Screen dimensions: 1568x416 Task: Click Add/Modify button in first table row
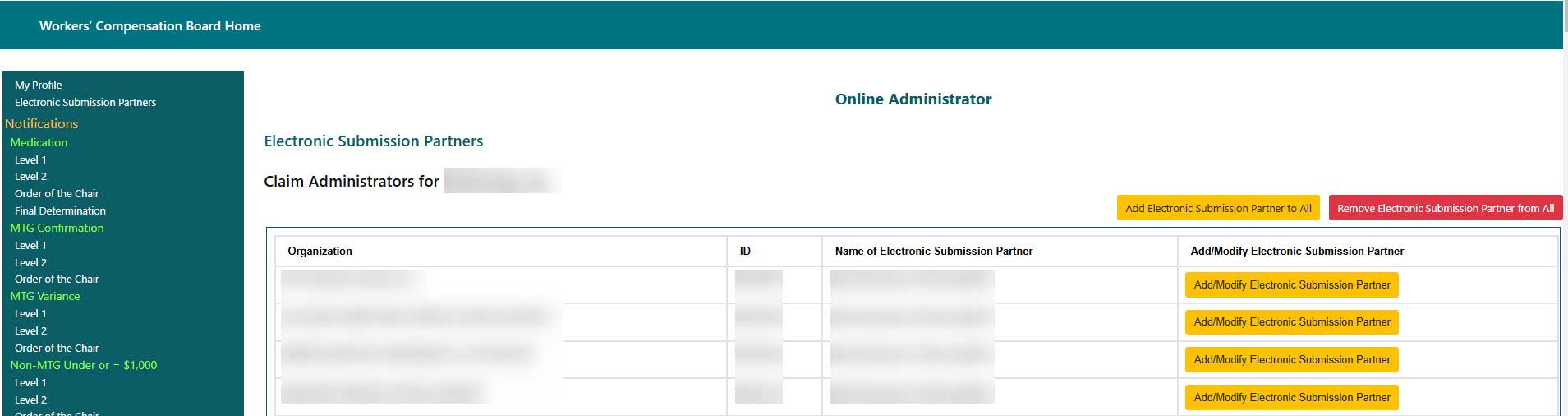[x=1291, y=285]
